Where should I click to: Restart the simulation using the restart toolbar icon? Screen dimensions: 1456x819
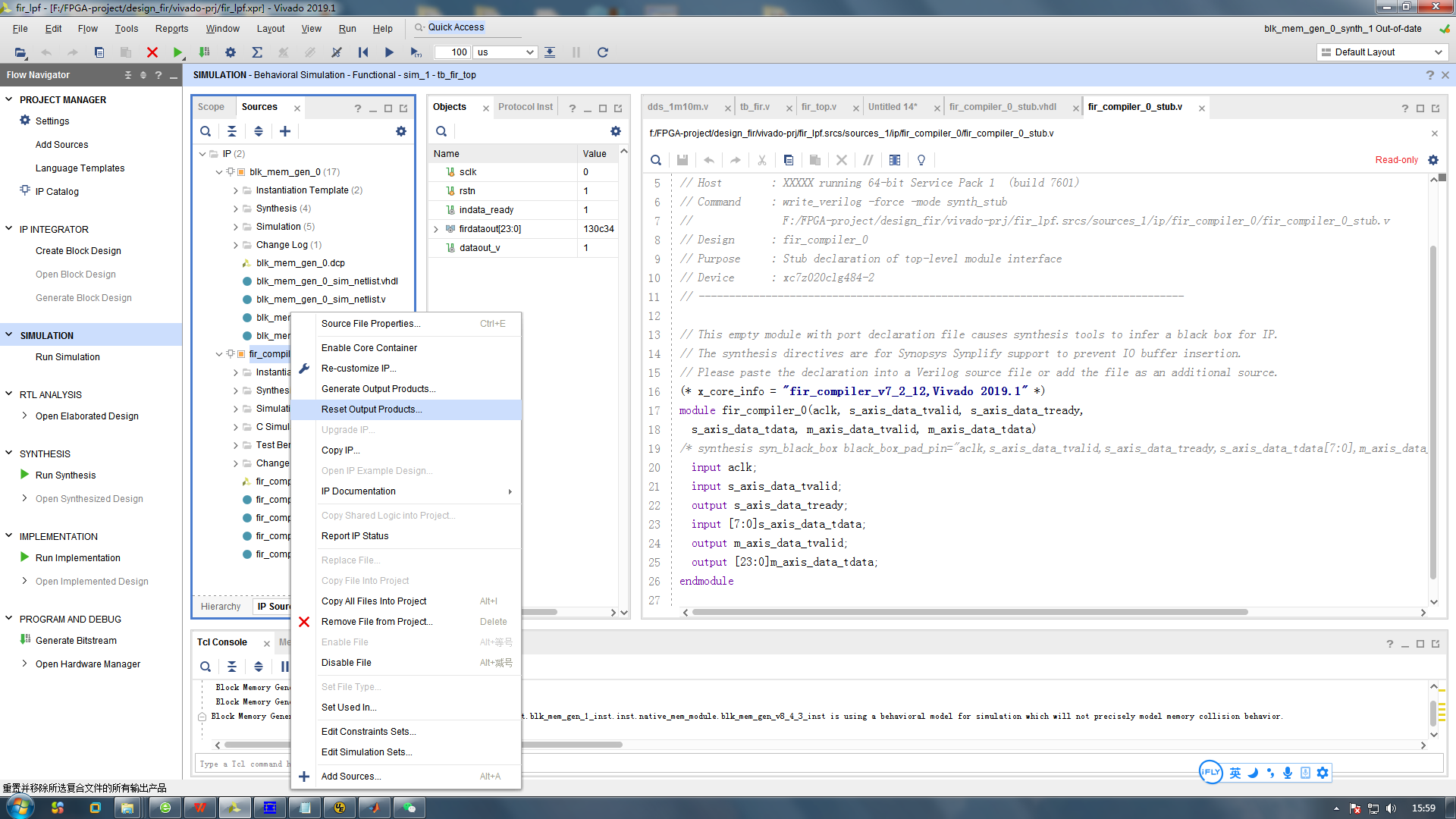click(x=363, y=52)
